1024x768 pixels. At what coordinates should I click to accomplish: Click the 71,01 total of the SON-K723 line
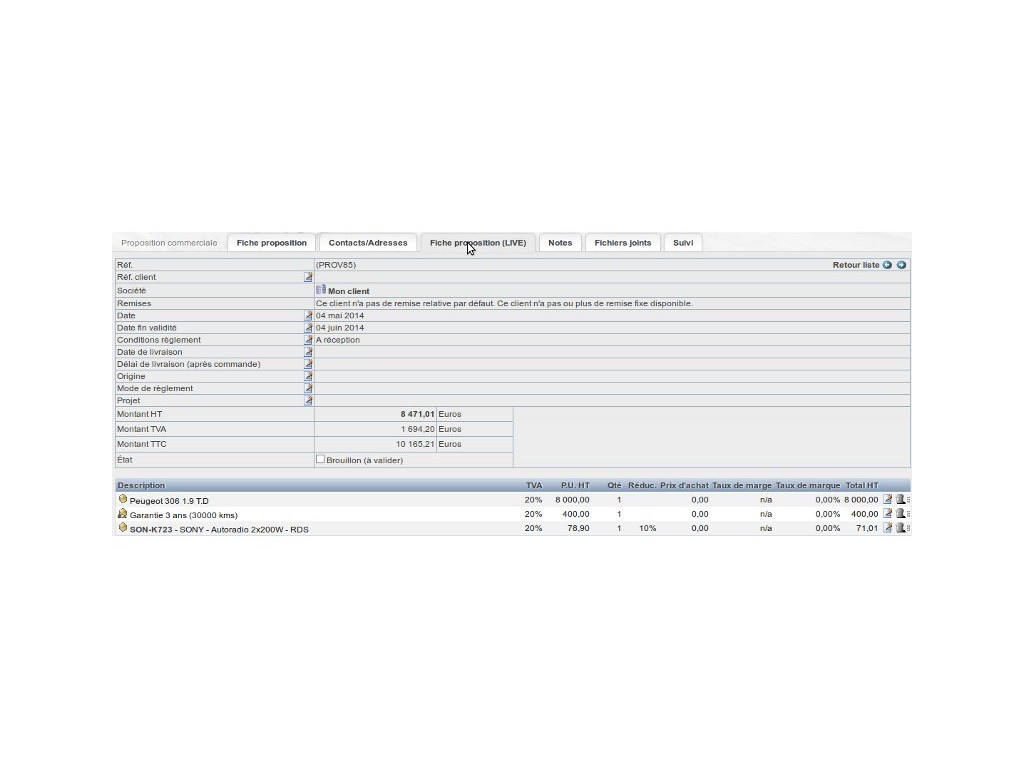pyautogui.click(x=867, y=528)
